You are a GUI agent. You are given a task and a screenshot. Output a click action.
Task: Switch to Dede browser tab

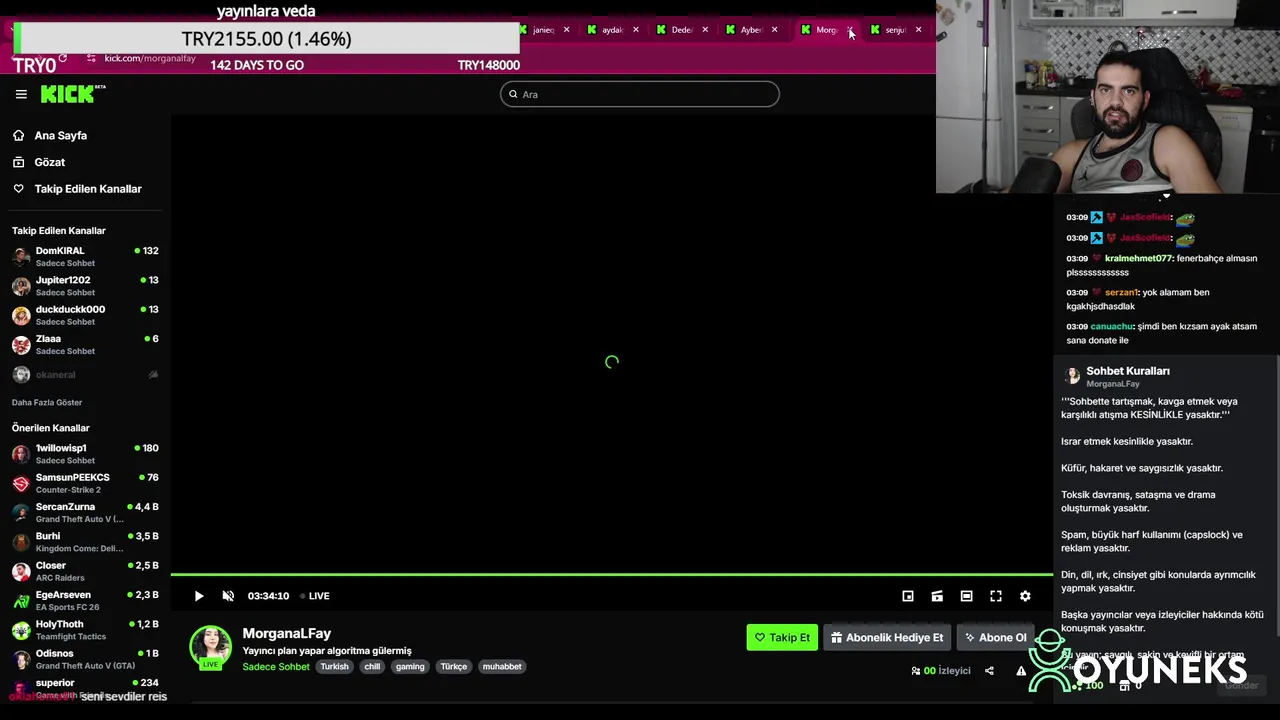[680, 30]
